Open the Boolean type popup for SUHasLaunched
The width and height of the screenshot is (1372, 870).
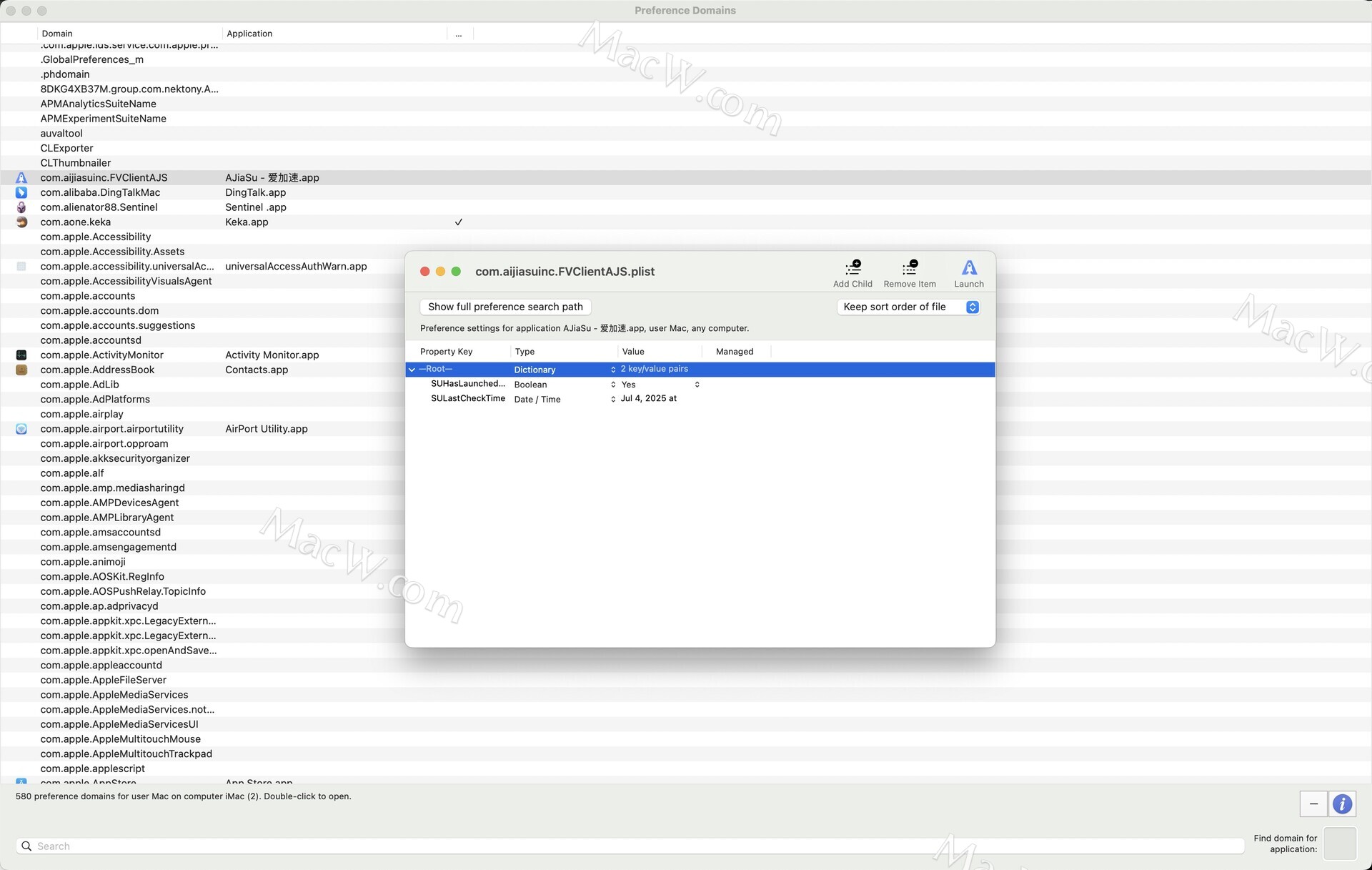point(613,385)
